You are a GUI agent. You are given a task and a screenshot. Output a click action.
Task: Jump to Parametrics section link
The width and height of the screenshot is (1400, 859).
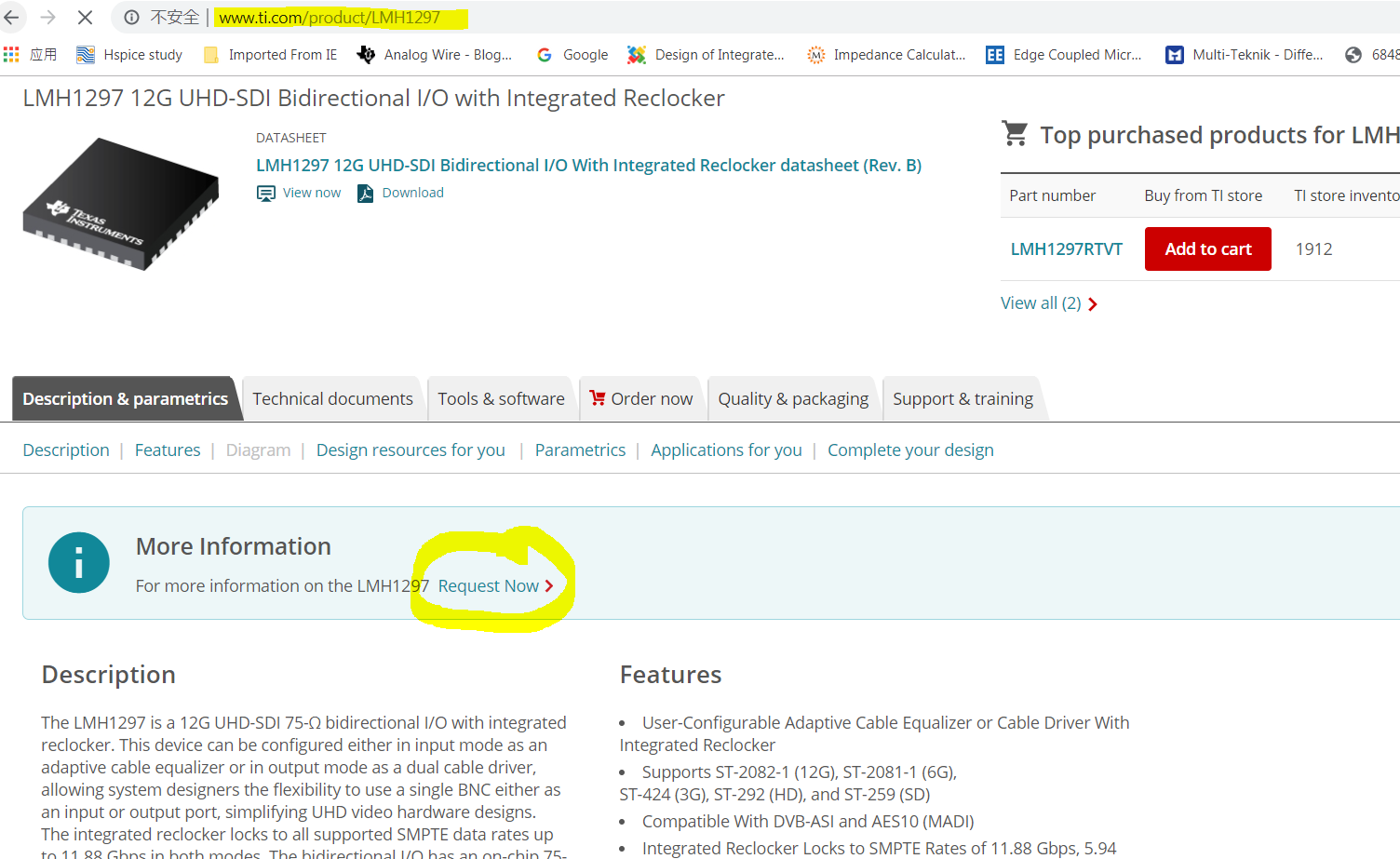(580, 450)
